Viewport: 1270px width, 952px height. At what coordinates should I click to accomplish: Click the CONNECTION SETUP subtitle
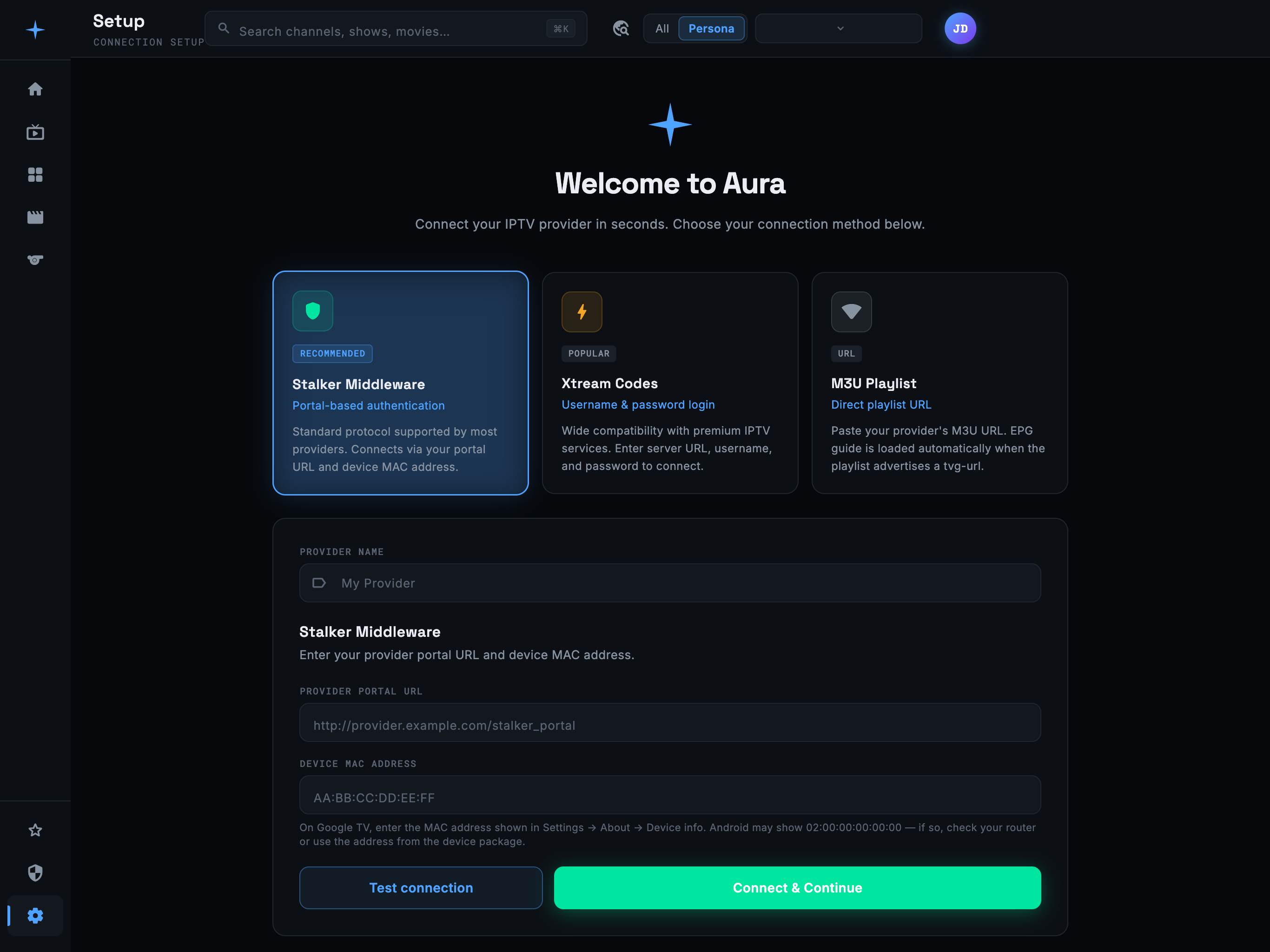[x=149, y=42]
